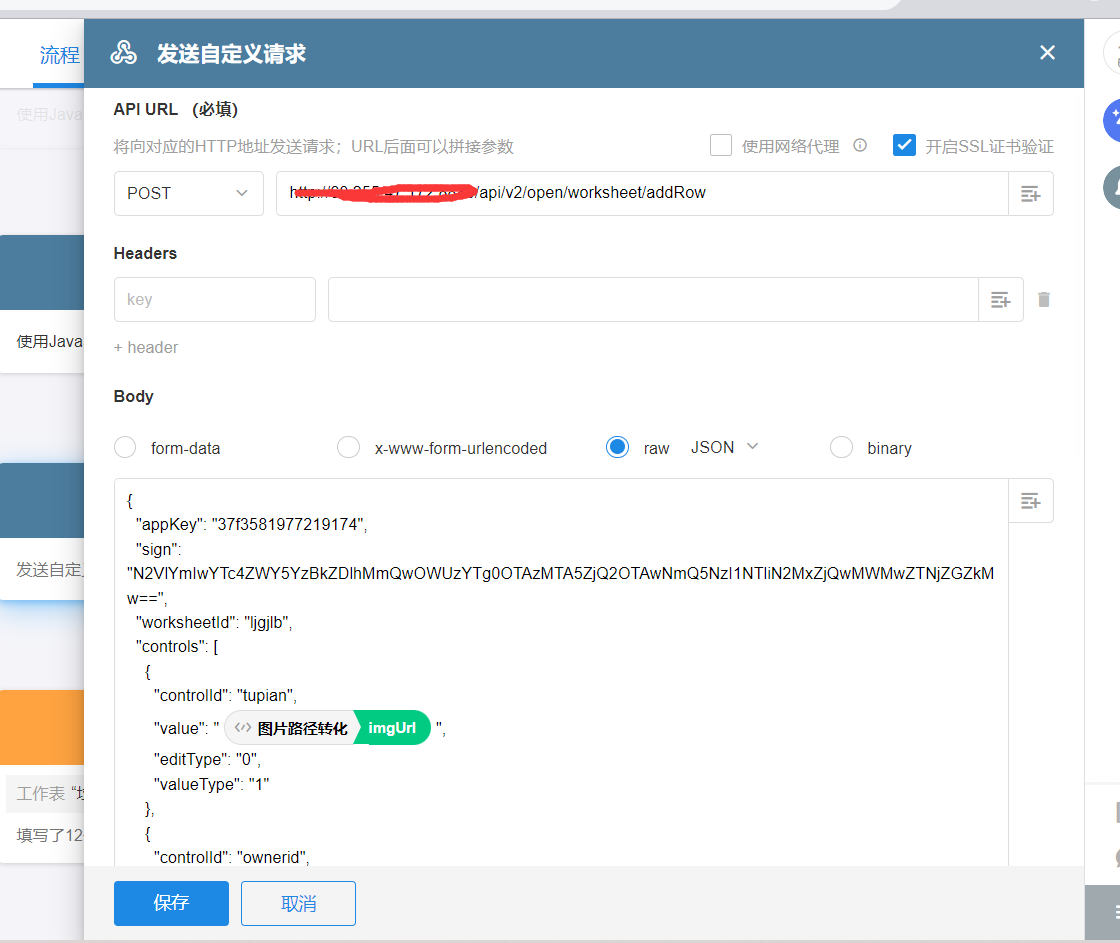This screenshot has width=1120, height=943.
Task: Click the header value input field
Action: tap(653, 299)
